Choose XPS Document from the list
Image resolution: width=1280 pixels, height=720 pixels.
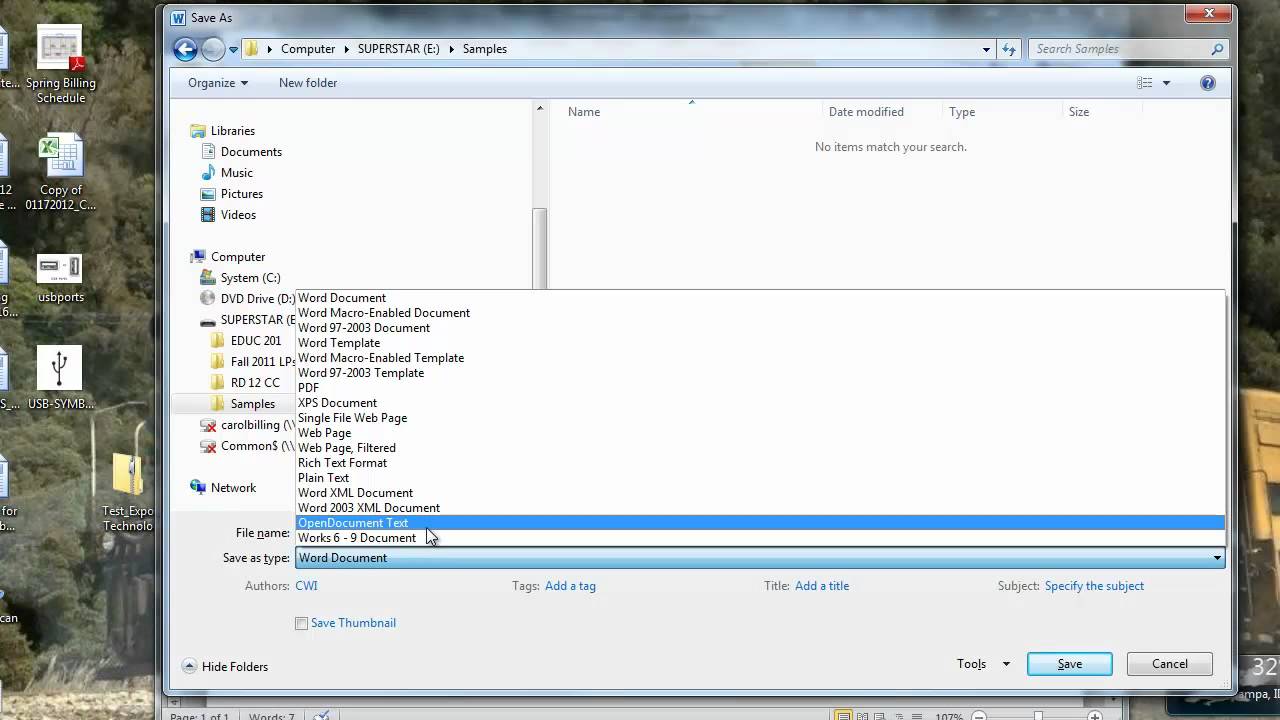click(x=760, y=403)
